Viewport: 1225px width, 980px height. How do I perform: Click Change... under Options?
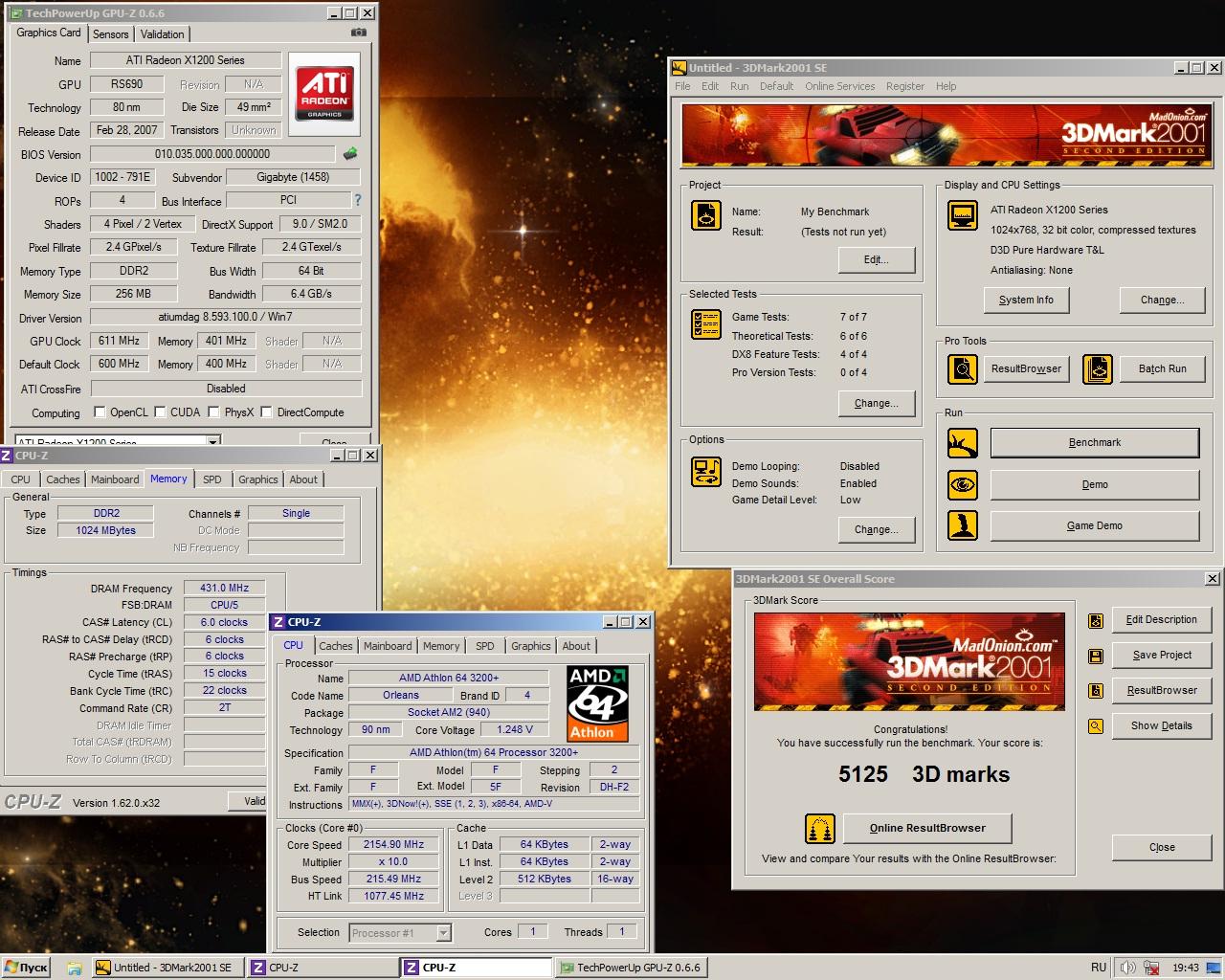coord(876,529)
